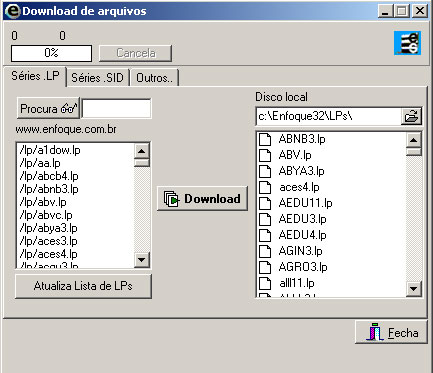The width and height of the screenshot is (433, 373).
Task: Close the Download de arquivos window
Action: (420, 11)
